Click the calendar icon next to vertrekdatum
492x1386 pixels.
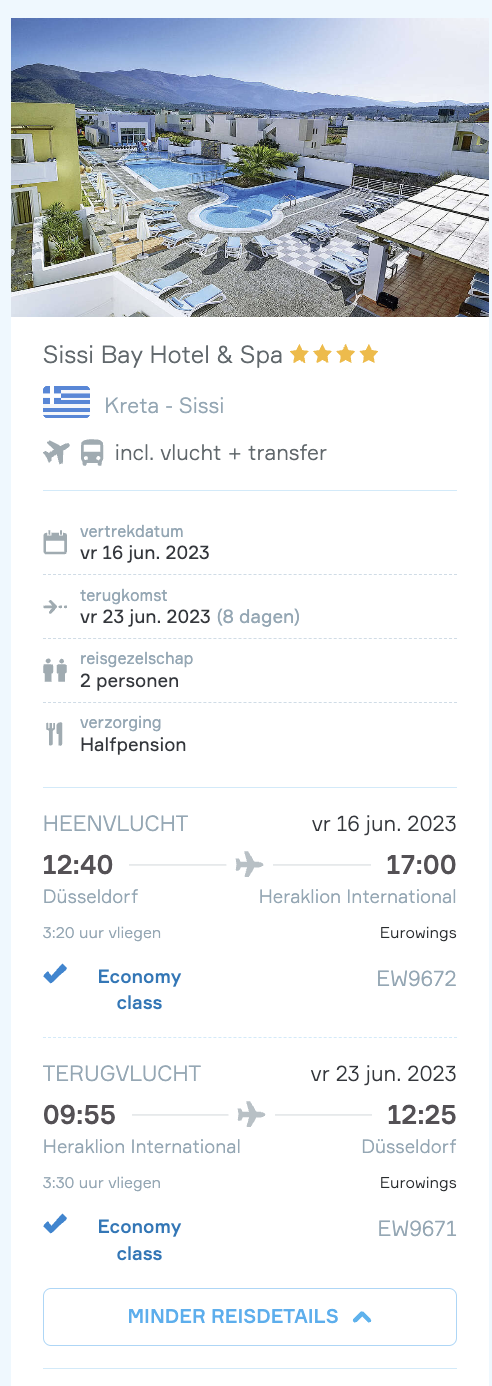click(55, 543)
